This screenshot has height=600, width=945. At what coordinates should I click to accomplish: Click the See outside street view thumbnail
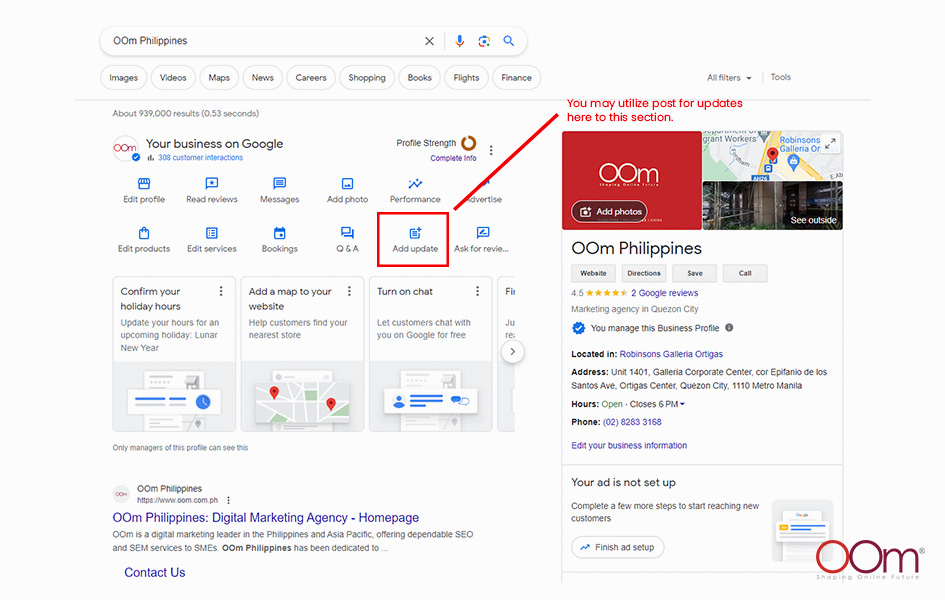point(772,206)
